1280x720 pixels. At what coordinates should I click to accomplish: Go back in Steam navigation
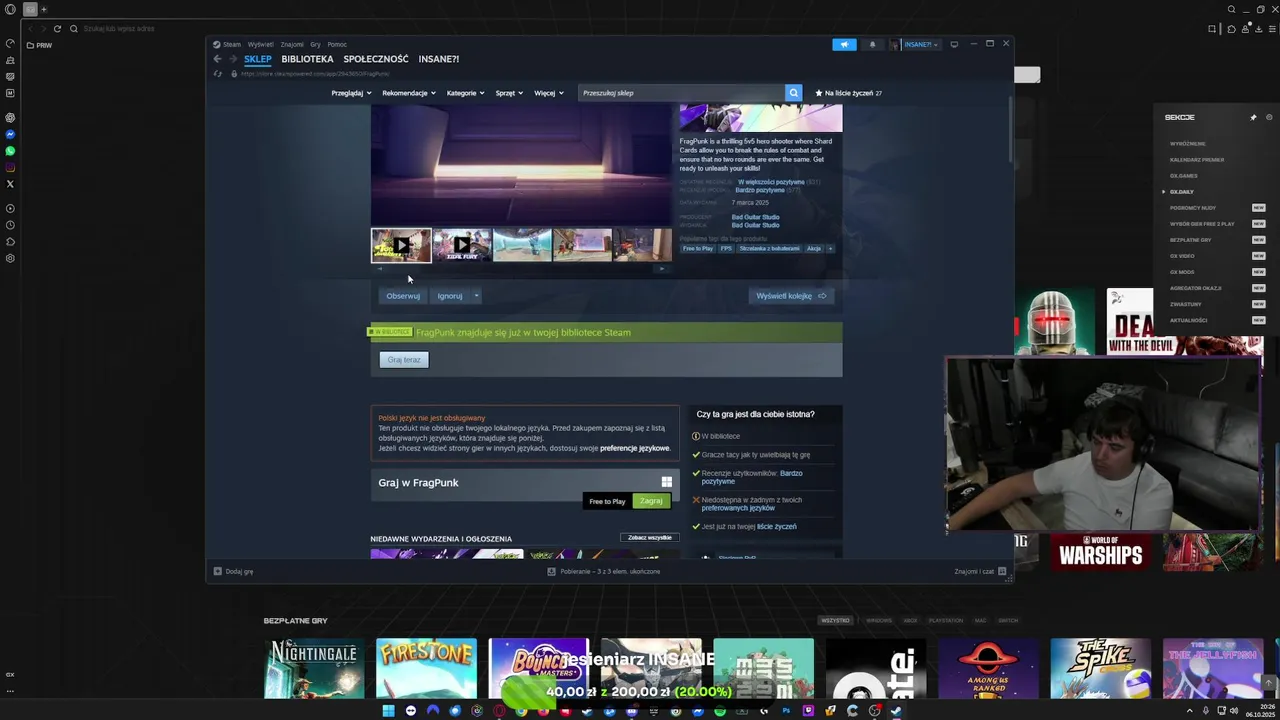[x=217, y=59]
